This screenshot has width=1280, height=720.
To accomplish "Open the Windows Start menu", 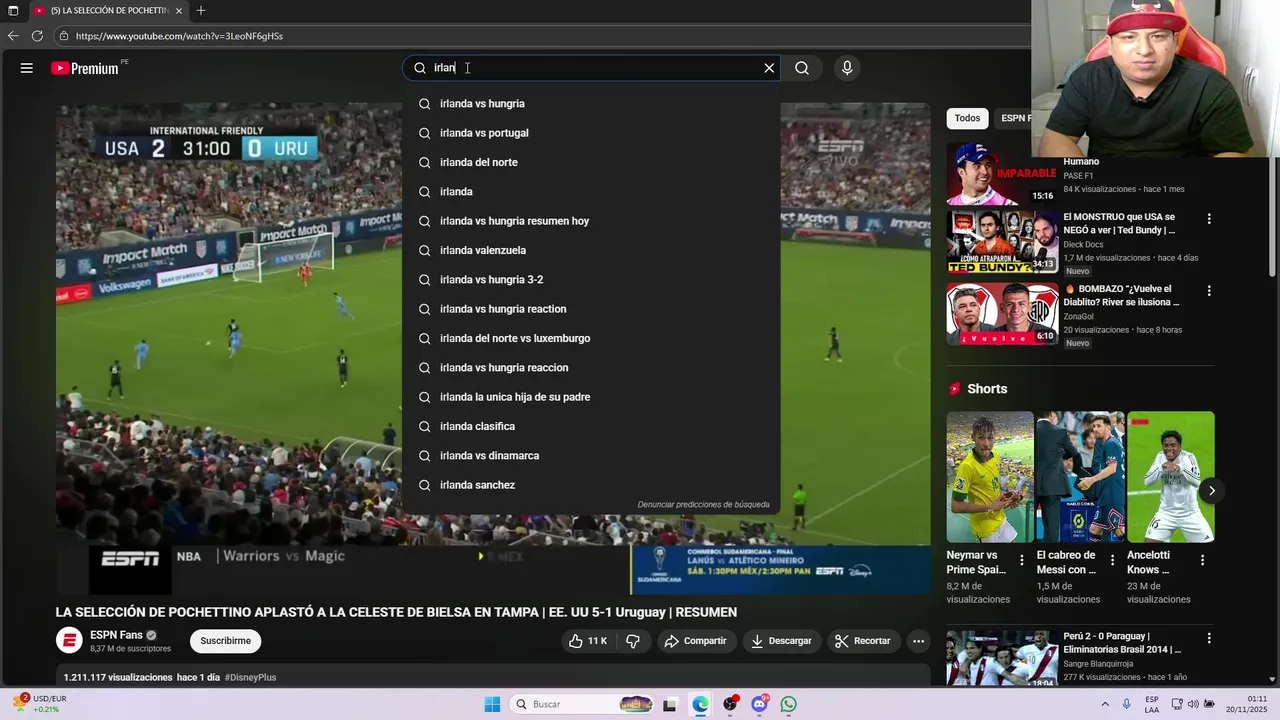I will pos(492,704).
